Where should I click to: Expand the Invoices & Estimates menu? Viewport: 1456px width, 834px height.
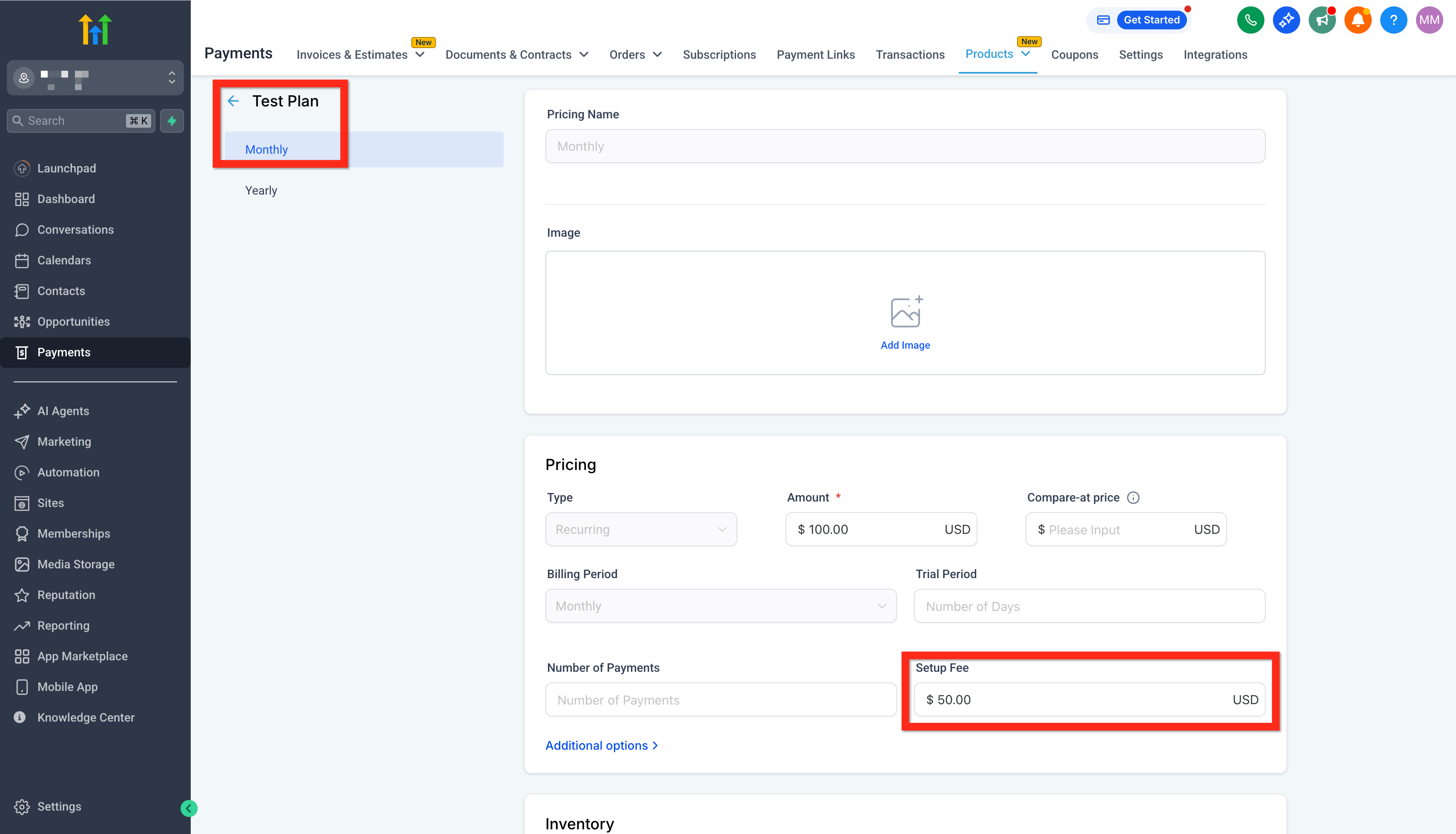point(360,55)
